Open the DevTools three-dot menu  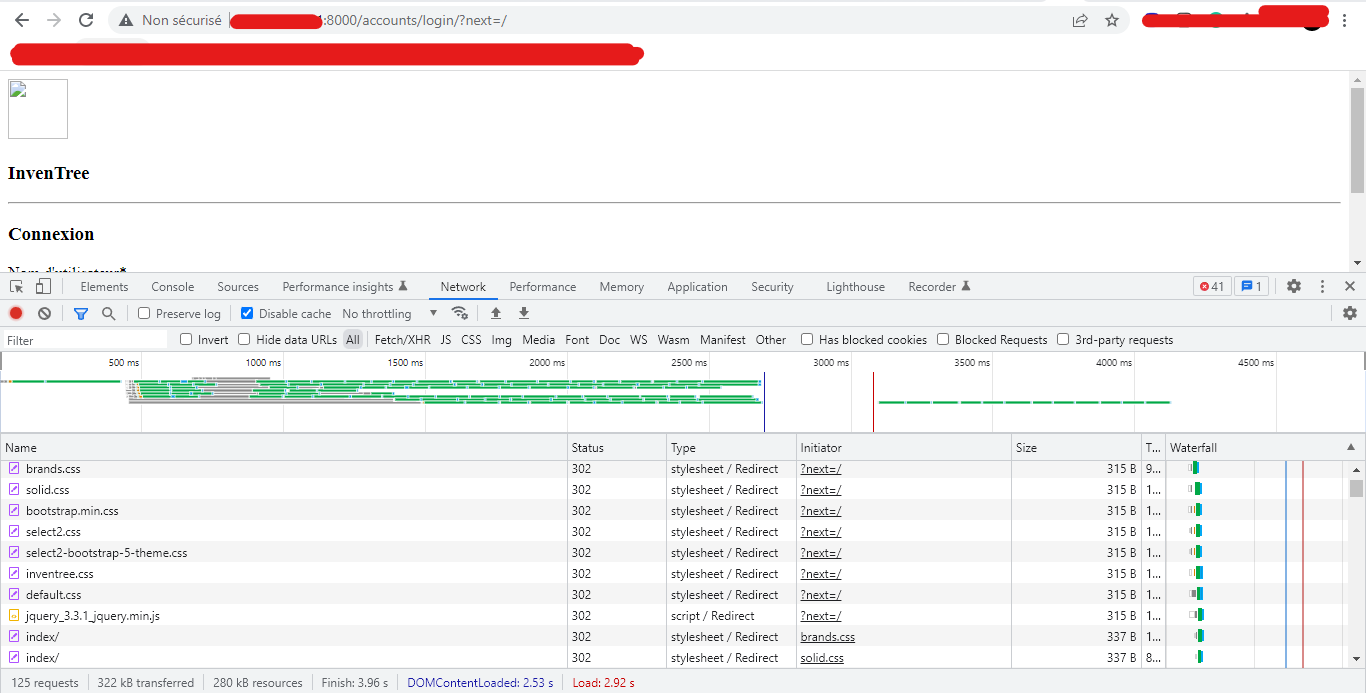pyautogui.click(x=1322, y=286)
